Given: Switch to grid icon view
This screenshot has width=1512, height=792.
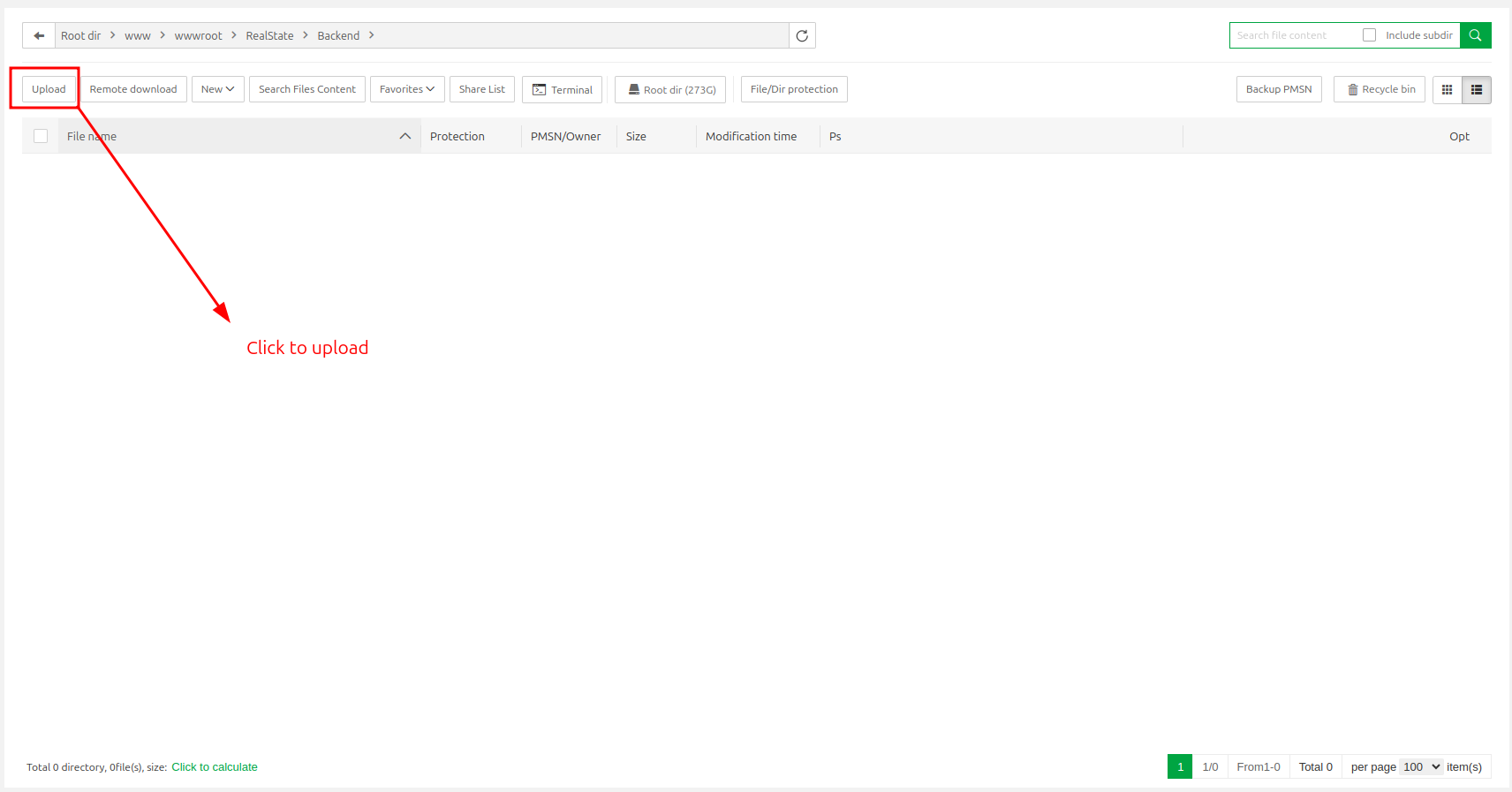Looking at the screenshot, I should [x=1447, y=89].
